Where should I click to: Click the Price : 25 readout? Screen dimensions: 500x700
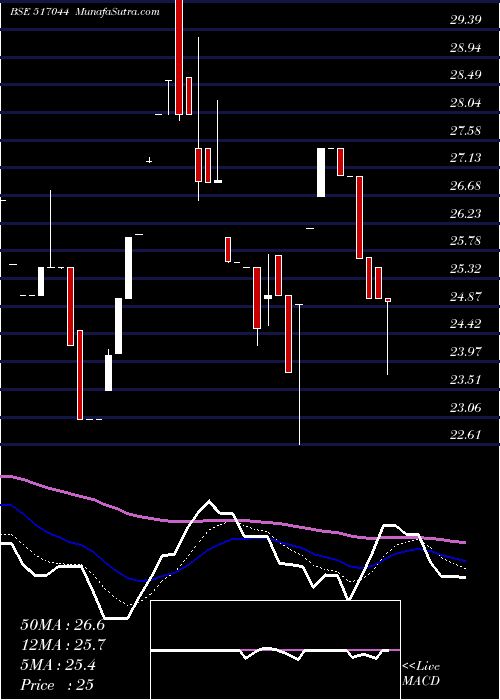click(57, 685)
